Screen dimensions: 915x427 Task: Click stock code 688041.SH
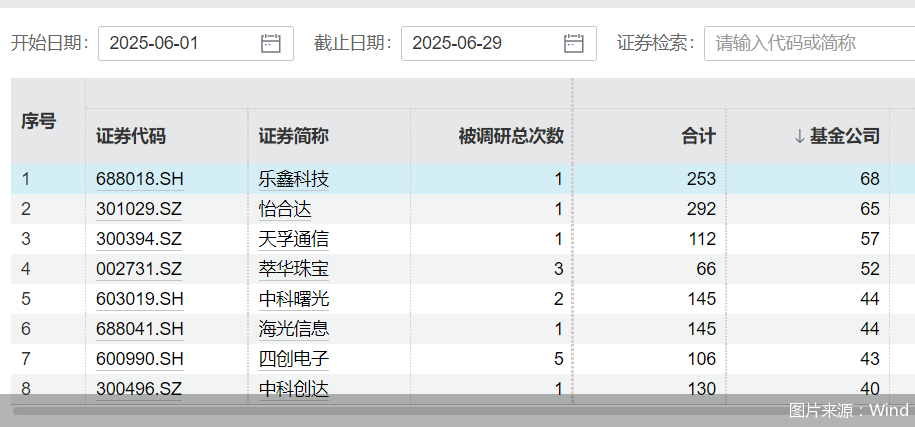pyautogui.click(x=140, y=329)
